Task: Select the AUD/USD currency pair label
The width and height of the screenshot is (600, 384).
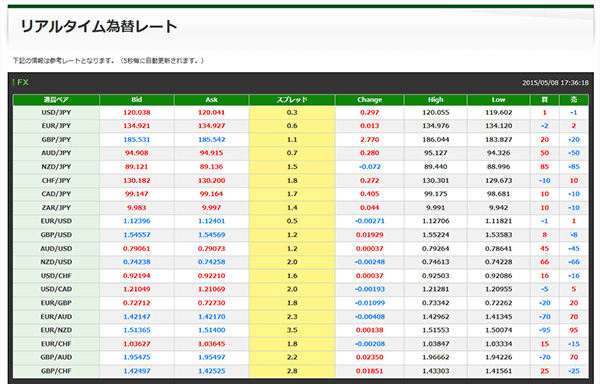Action: (56, 249)
